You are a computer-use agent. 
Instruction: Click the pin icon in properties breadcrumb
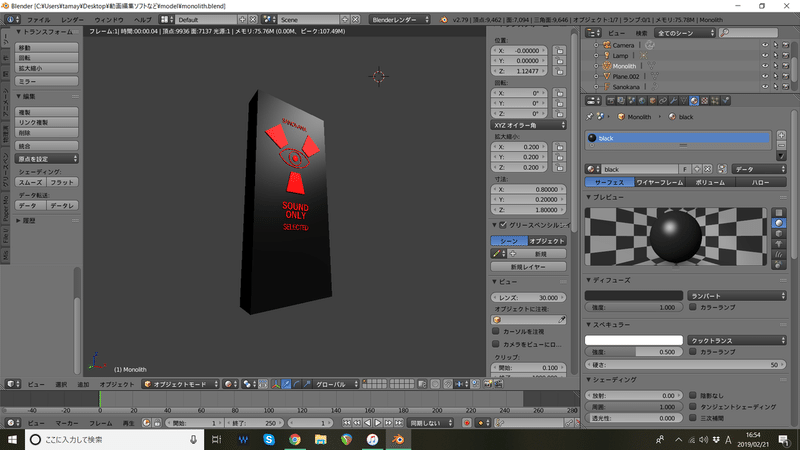589,117
